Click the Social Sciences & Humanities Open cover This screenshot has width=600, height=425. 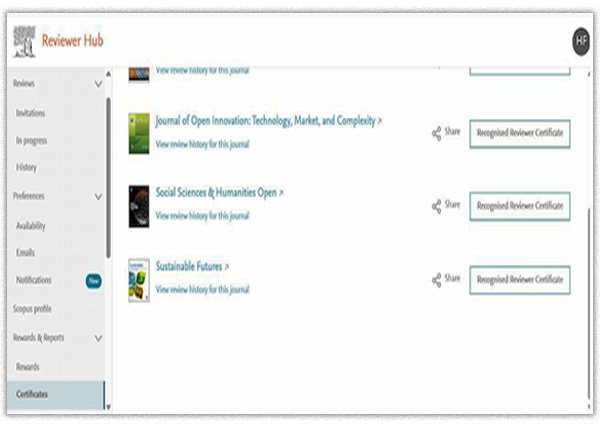[139, 207]
